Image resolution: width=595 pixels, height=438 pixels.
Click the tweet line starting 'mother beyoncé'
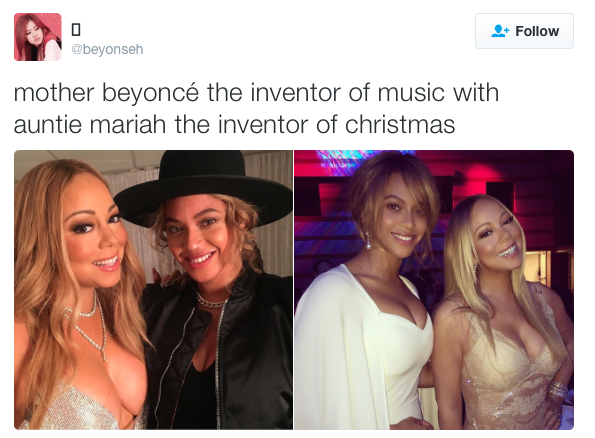click(256, 93)
